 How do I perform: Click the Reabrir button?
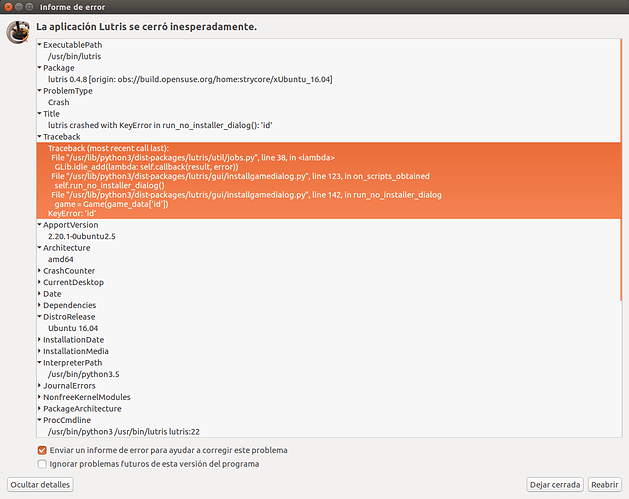click(605, 485)
